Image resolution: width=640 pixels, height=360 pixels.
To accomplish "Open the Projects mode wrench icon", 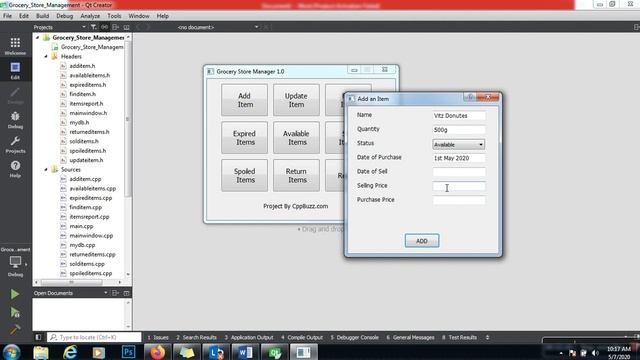I will click(x=15, y=144).
